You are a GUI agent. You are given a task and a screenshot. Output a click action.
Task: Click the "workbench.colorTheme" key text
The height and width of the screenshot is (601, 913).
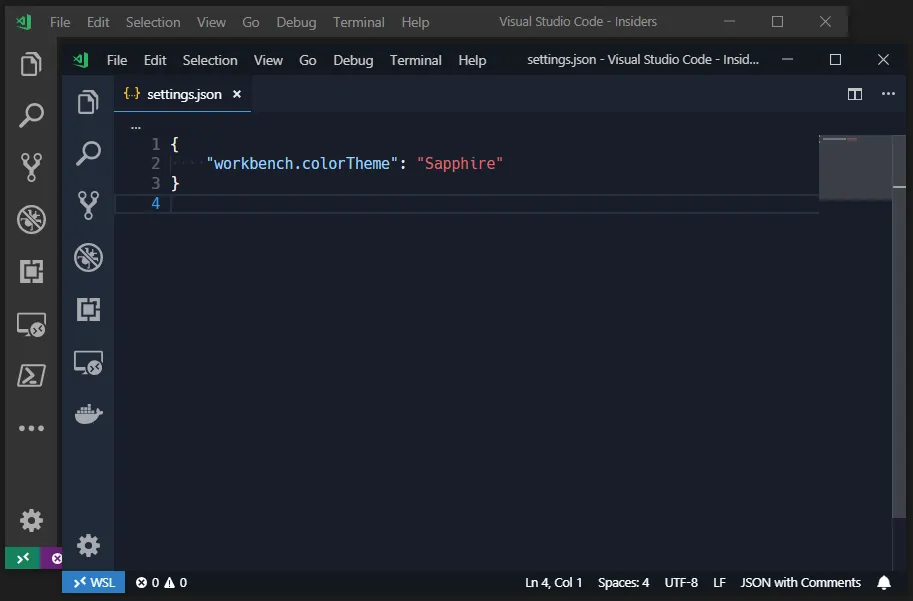tap(302, 164)
